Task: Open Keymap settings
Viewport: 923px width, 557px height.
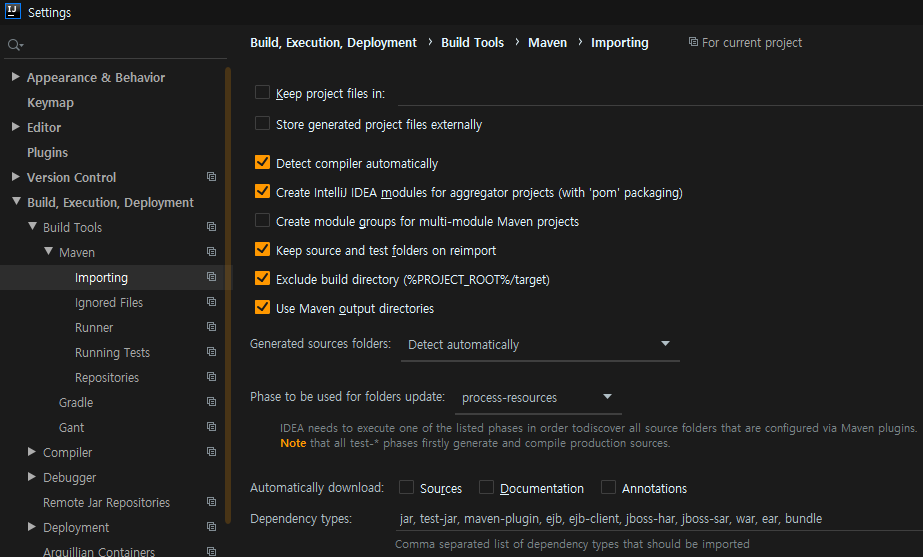Action: [50, 102]
